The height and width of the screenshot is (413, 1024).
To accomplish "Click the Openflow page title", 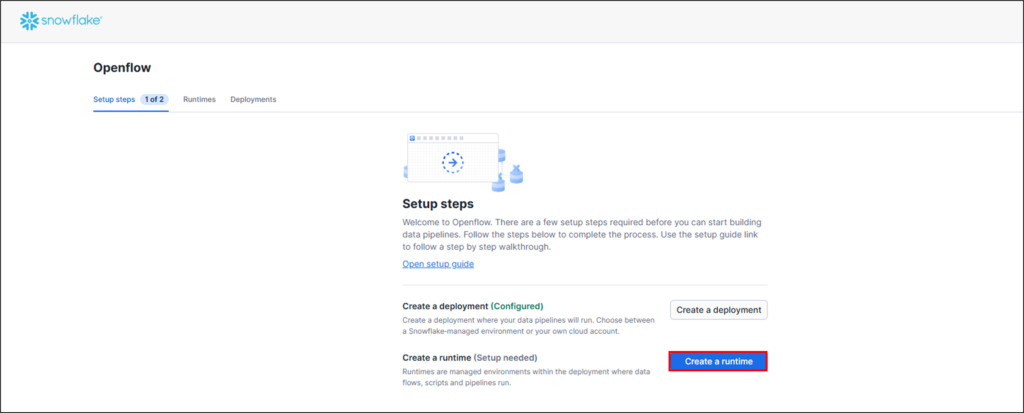I will (x=122, y=68).
